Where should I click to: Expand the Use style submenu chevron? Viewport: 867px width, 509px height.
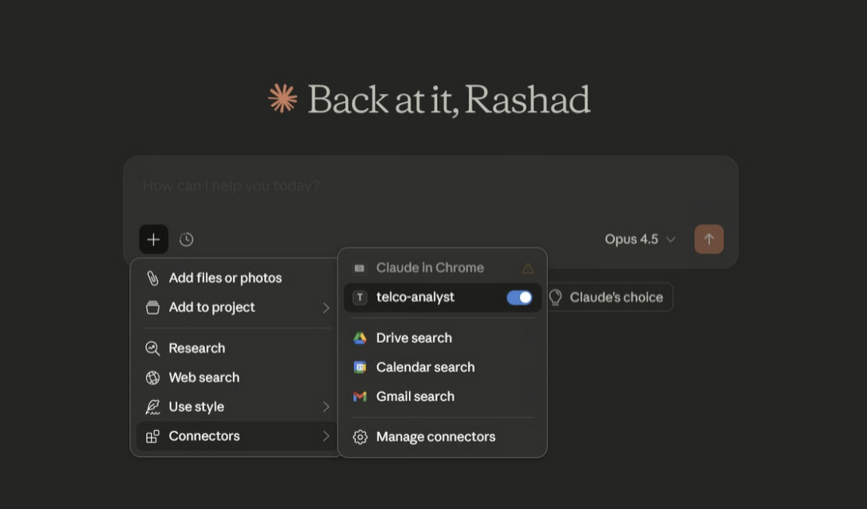[326, 407]
